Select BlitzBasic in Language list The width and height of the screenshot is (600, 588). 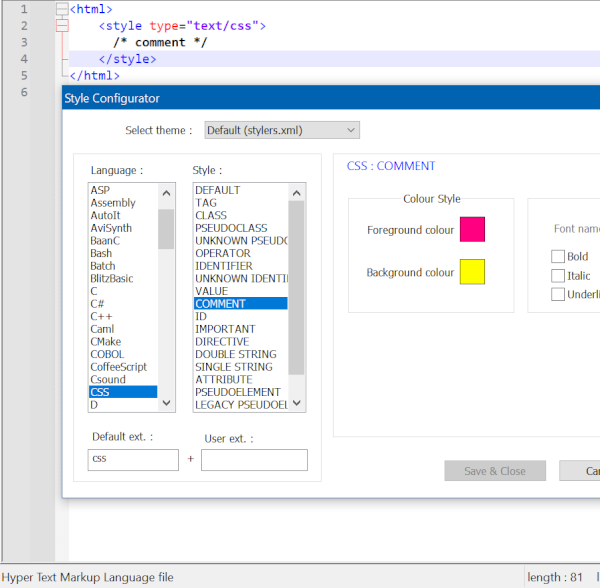tap(123, 279)
